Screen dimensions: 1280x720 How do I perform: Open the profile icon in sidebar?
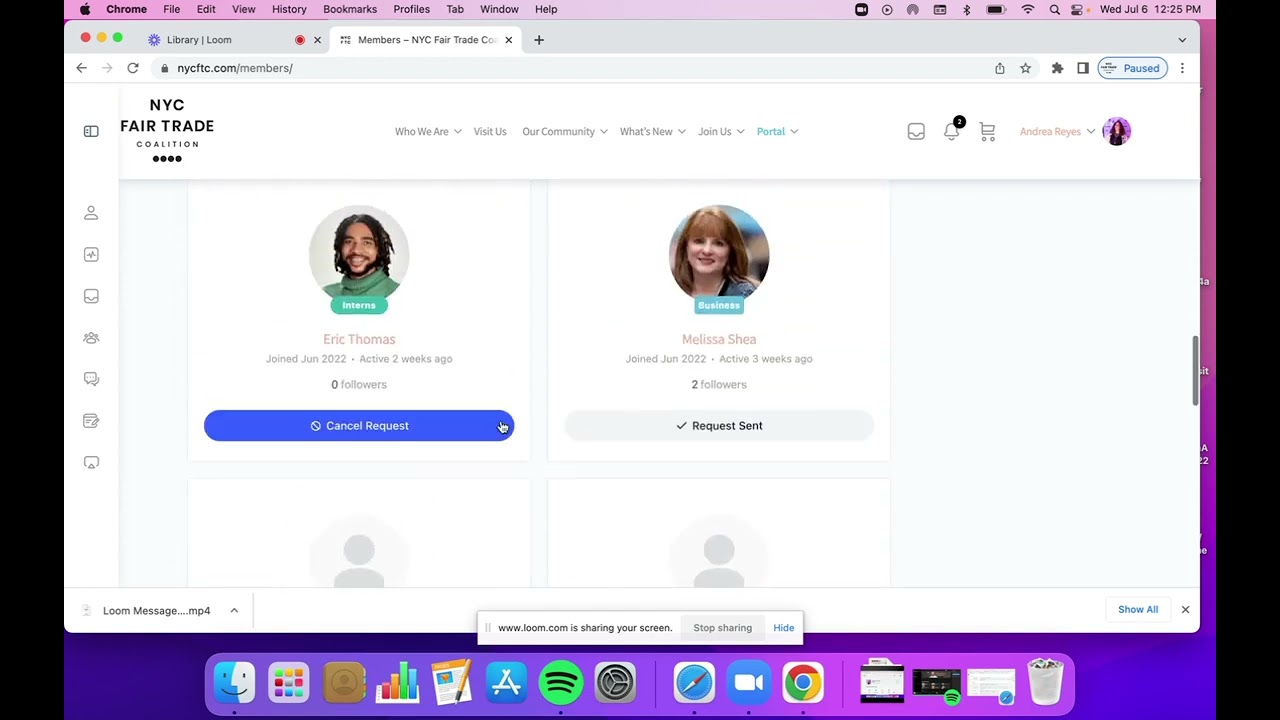(x=91, y=213)
